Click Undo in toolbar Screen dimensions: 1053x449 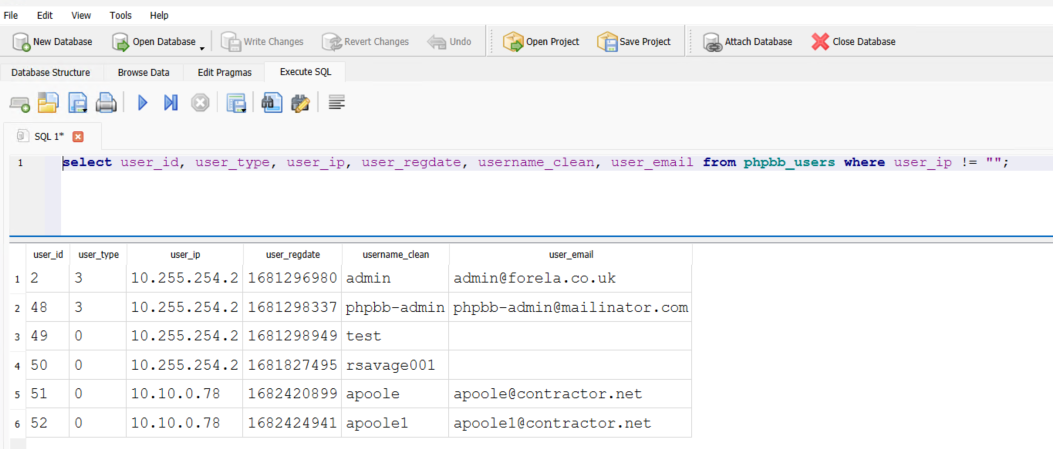tap(449, 42)
